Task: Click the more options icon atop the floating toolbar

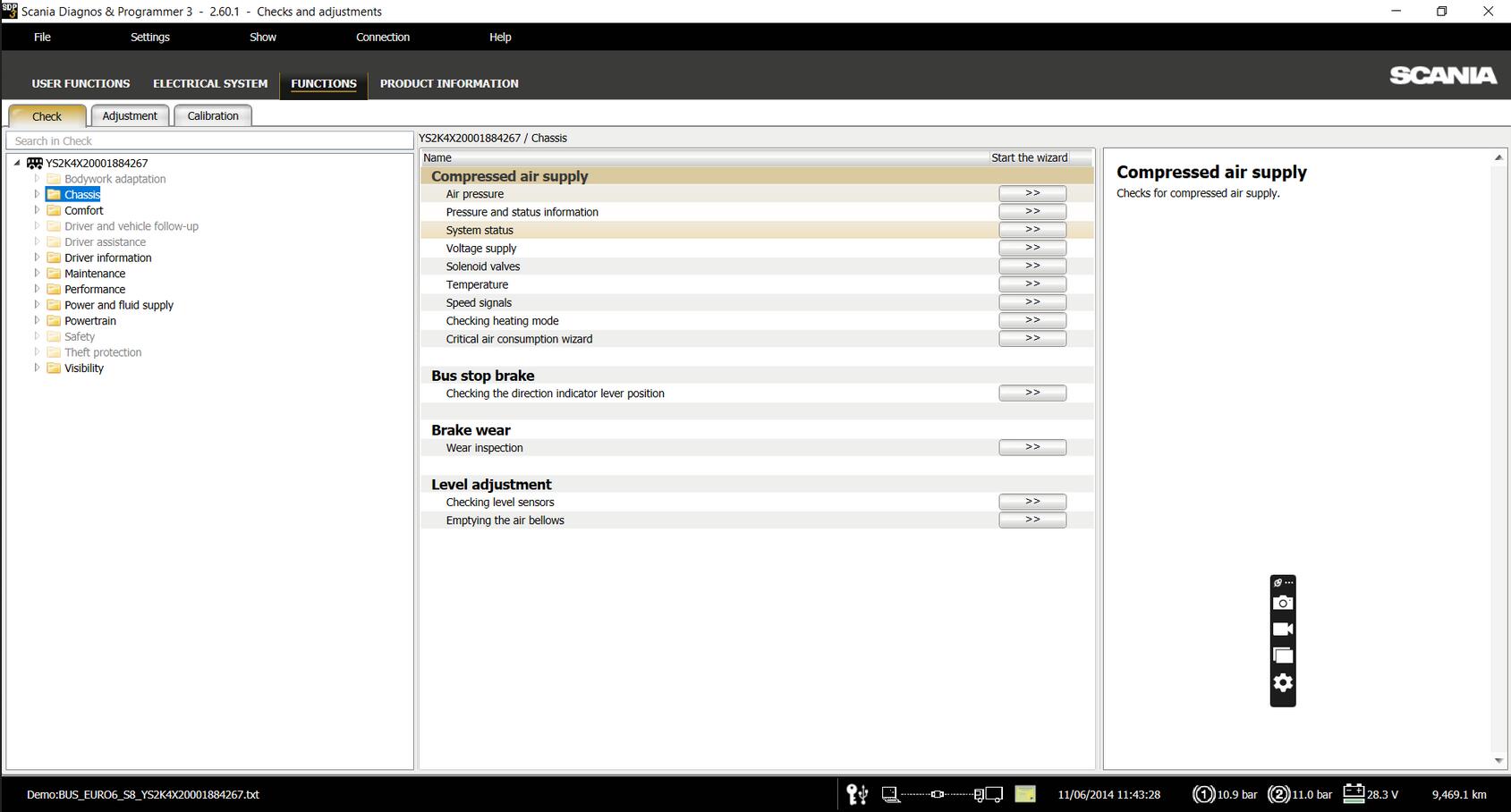Action: [1280, 581]
